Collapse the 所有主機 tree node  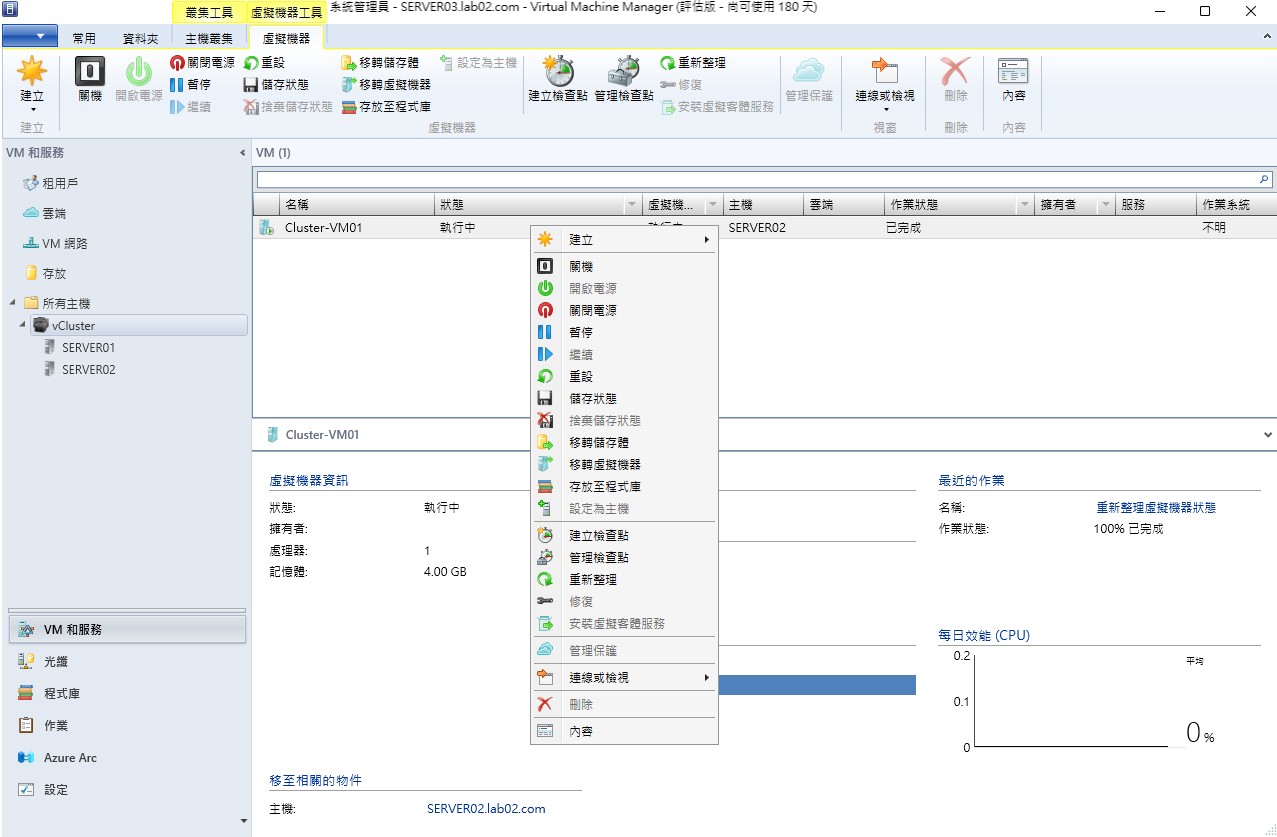(x=12, y=303)
